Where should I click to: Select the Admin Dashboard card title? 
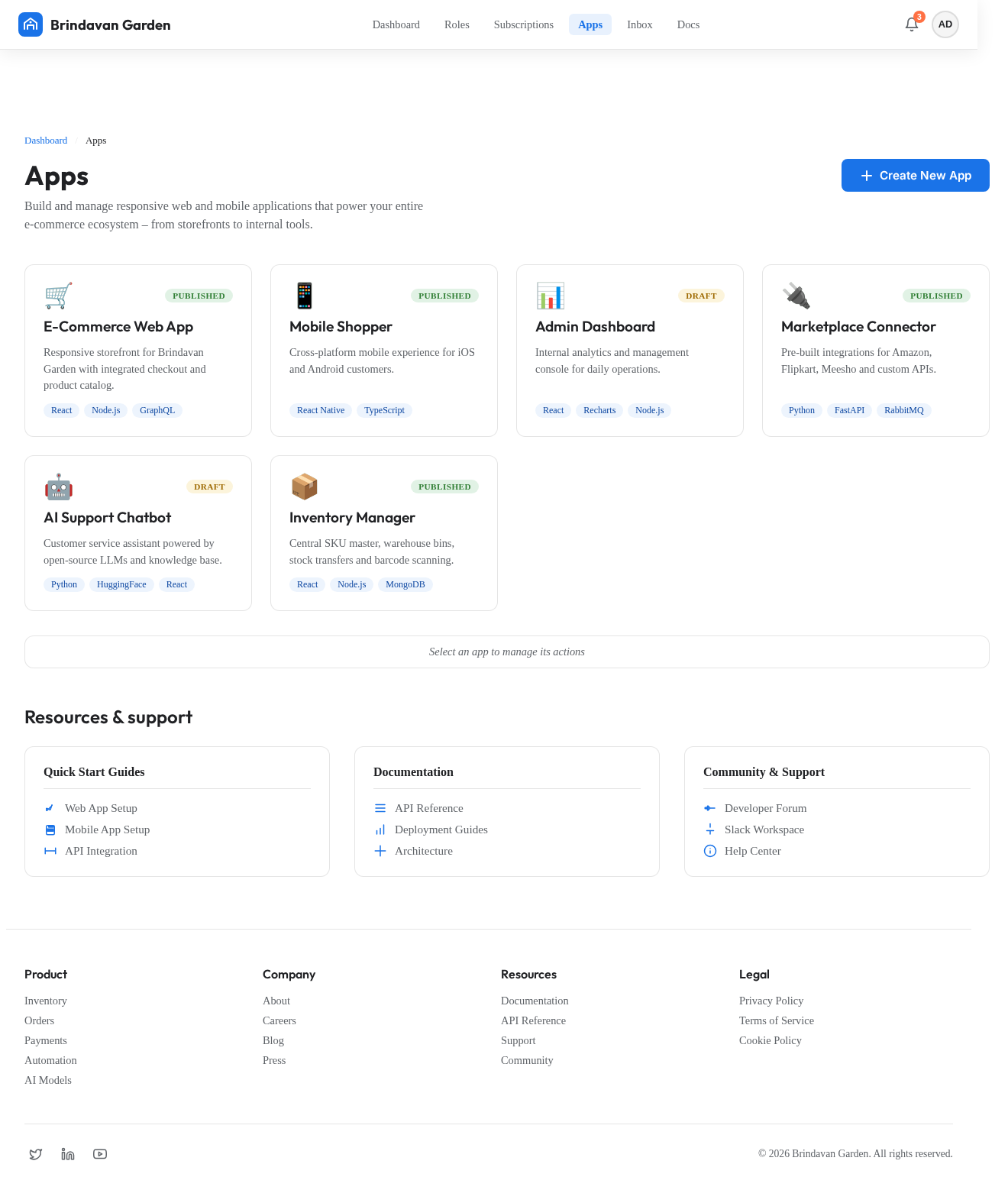595,327
